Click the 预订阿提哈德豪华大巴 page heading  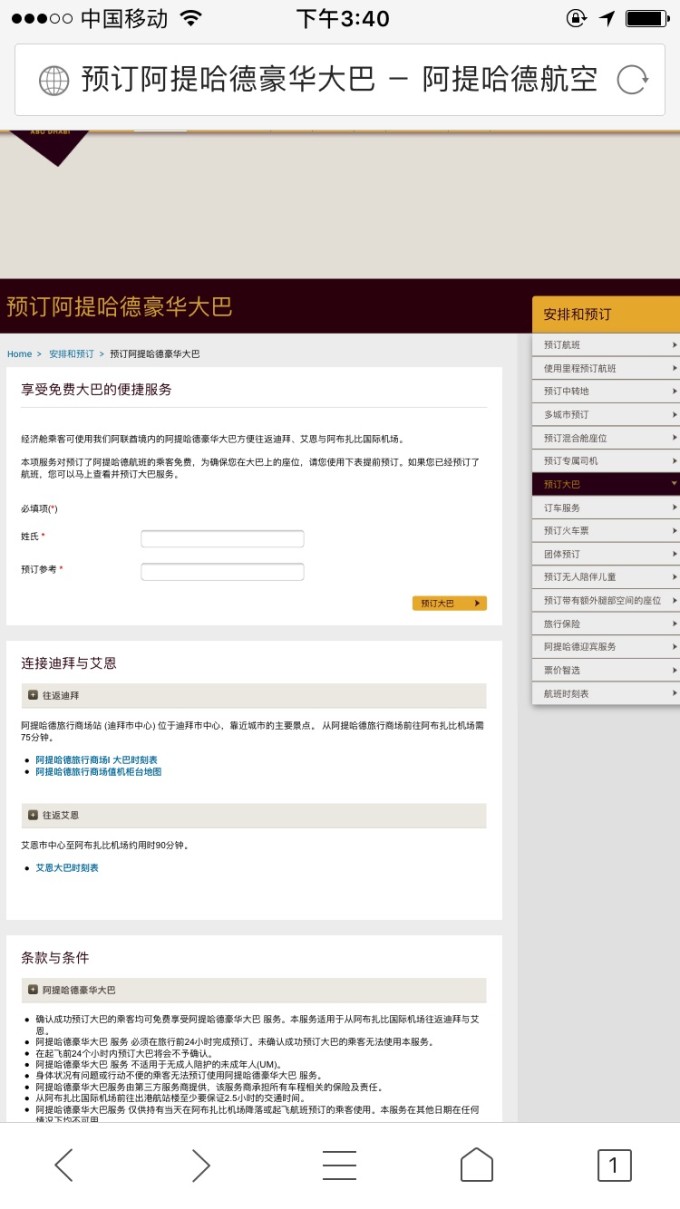point(119,306)
